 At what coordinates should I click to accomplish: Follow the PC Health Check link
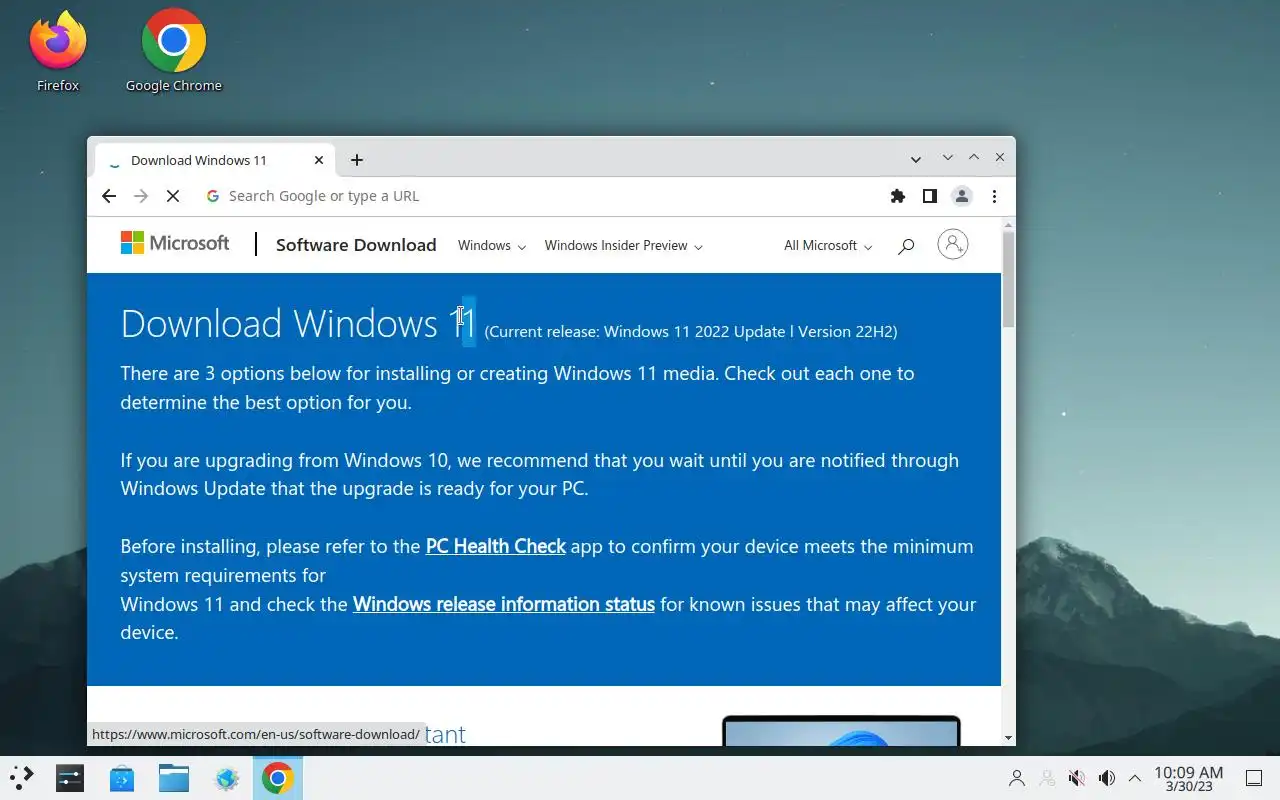click(x=496, y=546)
